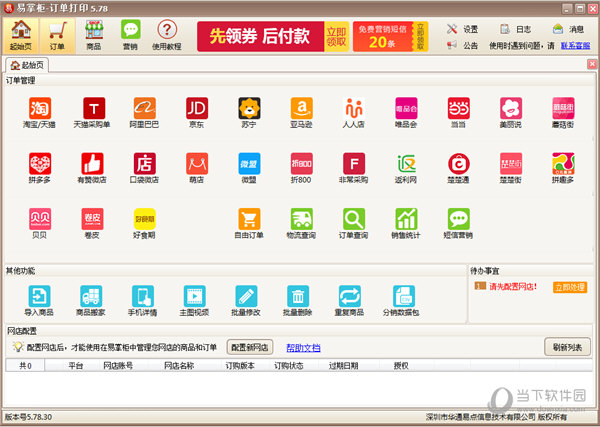Open 销售统计 chart icon
The image size is (600, 427).
(406, 219)
